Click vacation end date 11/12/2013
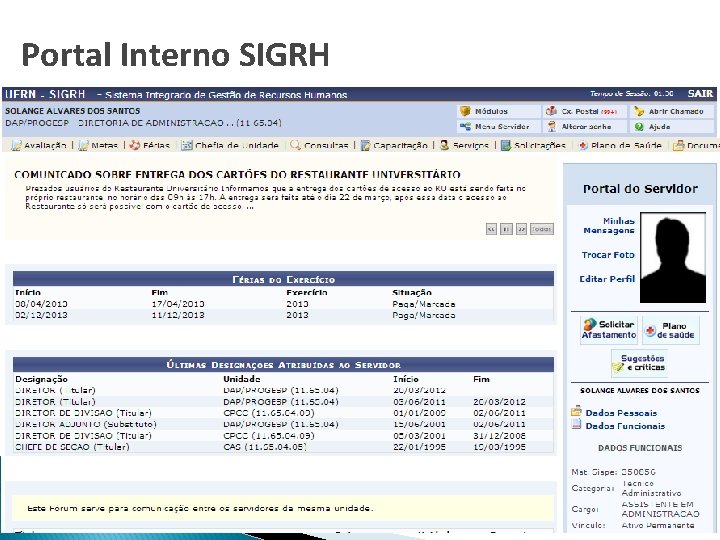 point(178,315)
